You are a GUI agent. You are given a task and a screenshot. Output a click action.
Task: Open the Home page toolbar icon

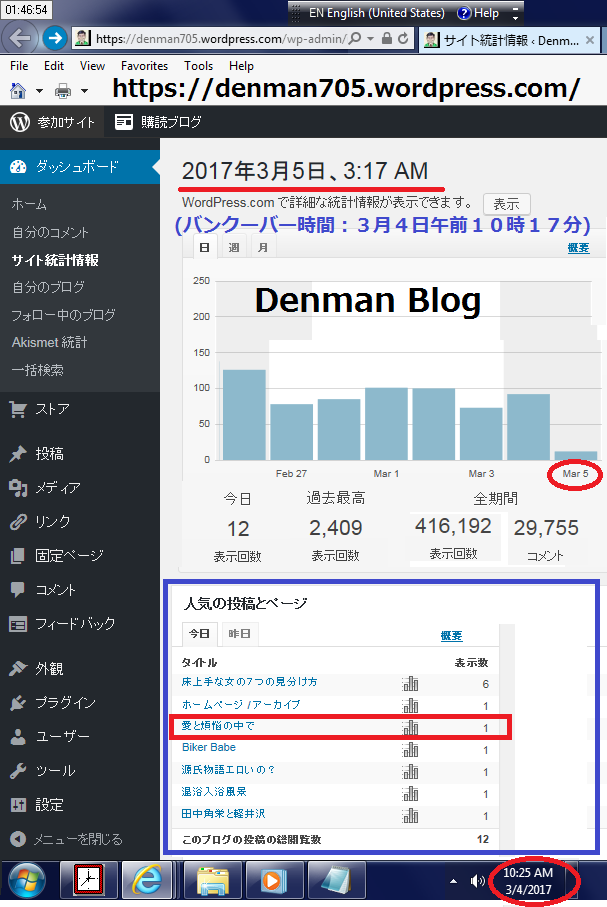click(x=19, y=91)
